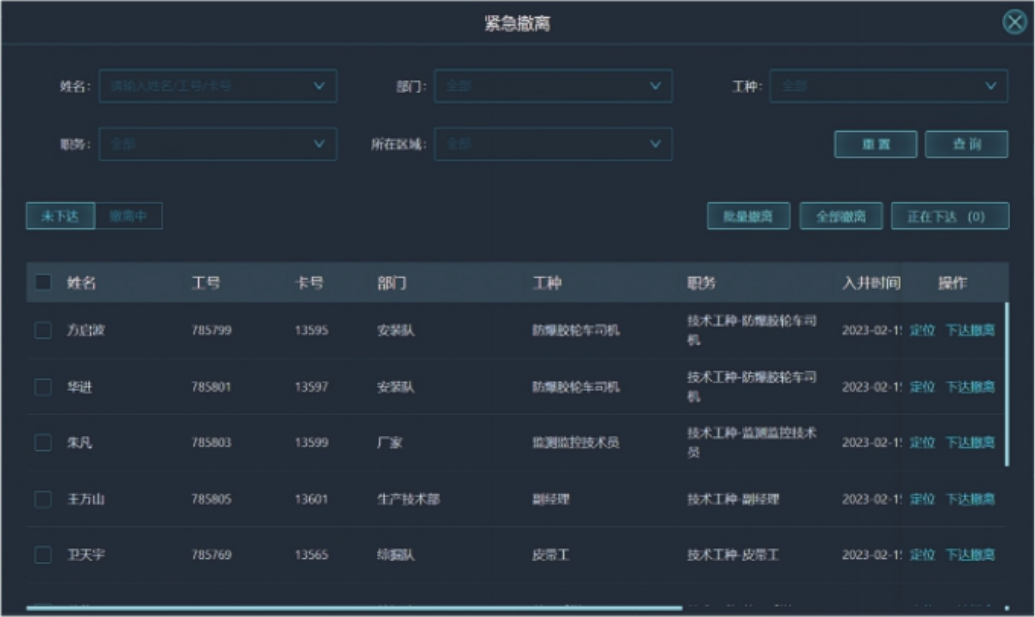
Task: Click the 工号 column header
Action: click(x=206, y=282)
